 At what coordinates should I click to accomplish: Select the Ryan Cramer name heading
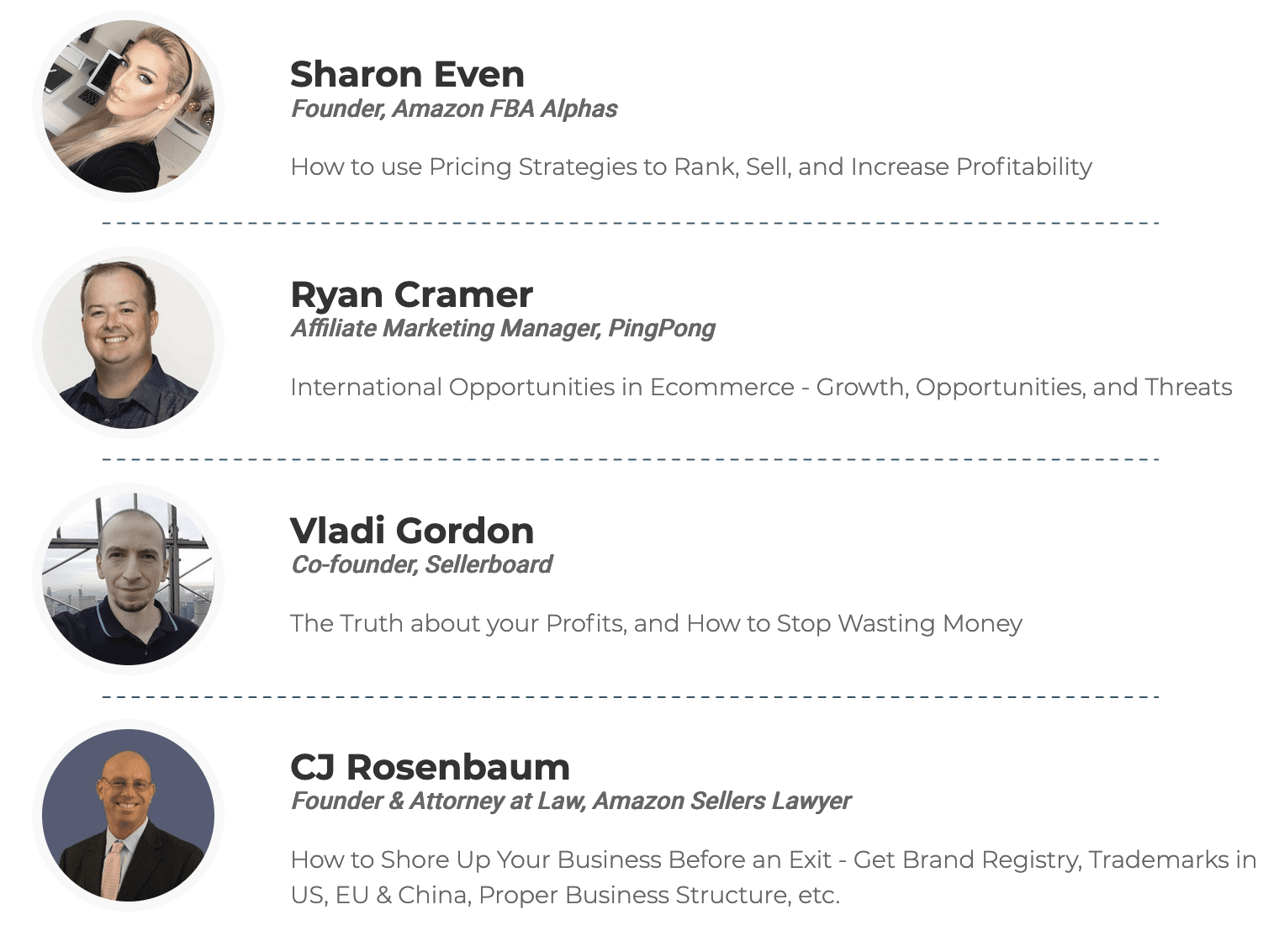tap(411, 294)
